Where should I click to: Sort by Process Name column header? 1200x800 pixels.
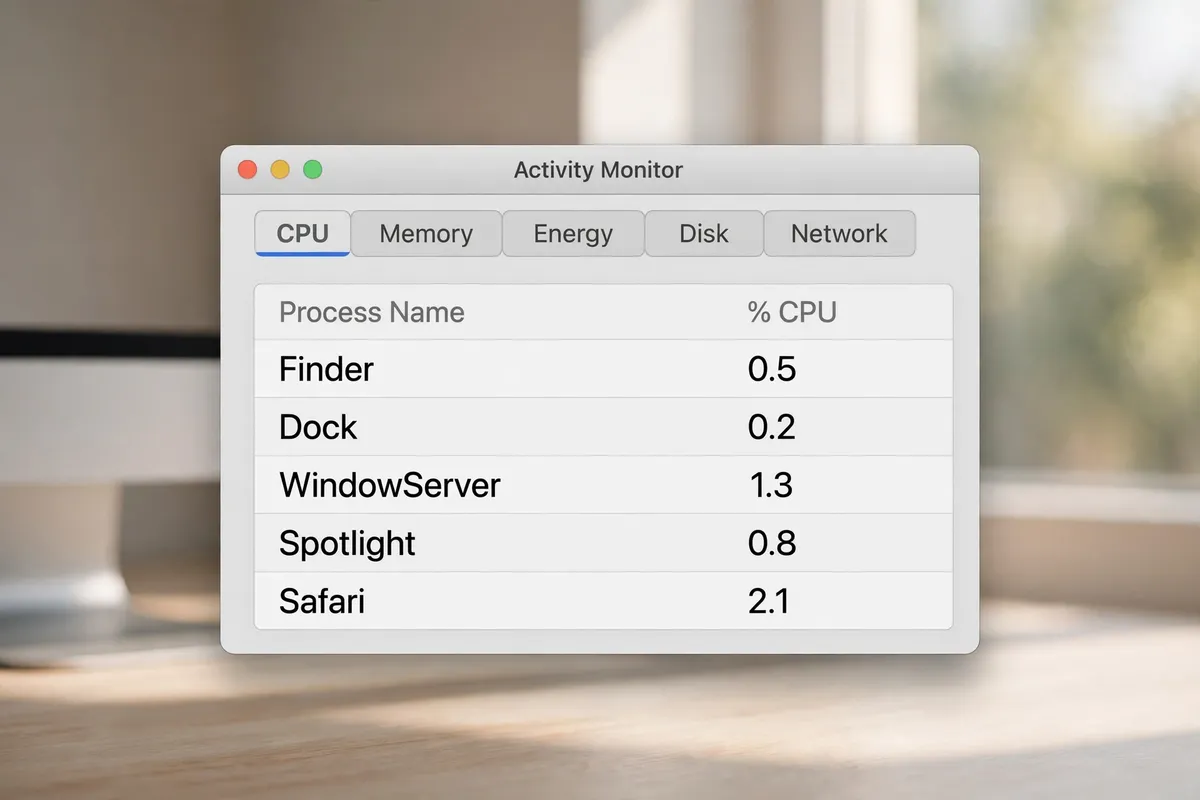coord(372,312)
